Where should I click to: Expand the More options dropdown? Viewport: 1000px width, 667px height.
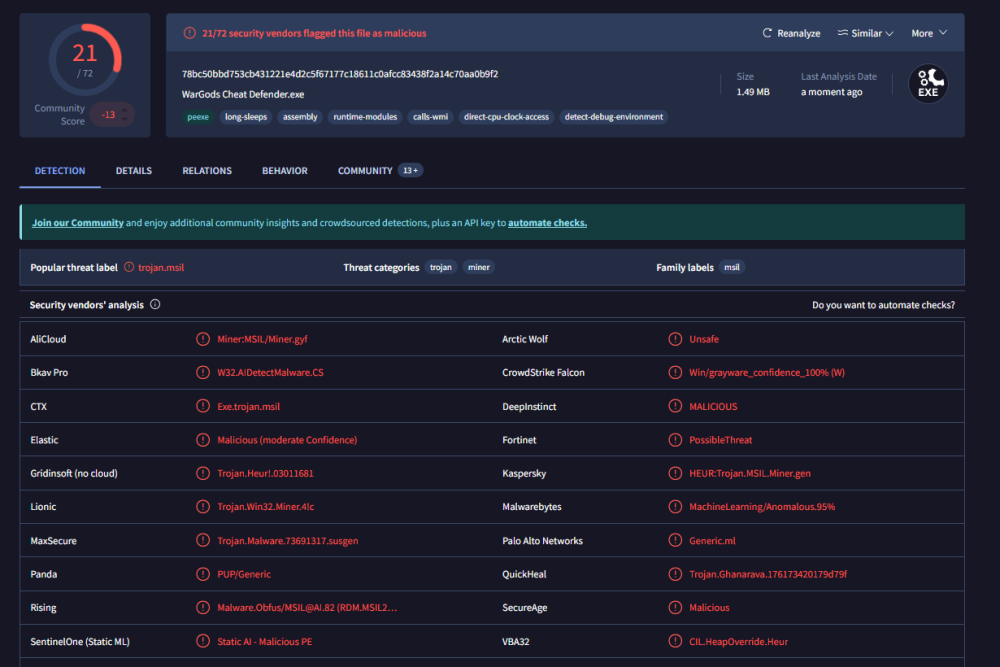click(x=929, y=33)
